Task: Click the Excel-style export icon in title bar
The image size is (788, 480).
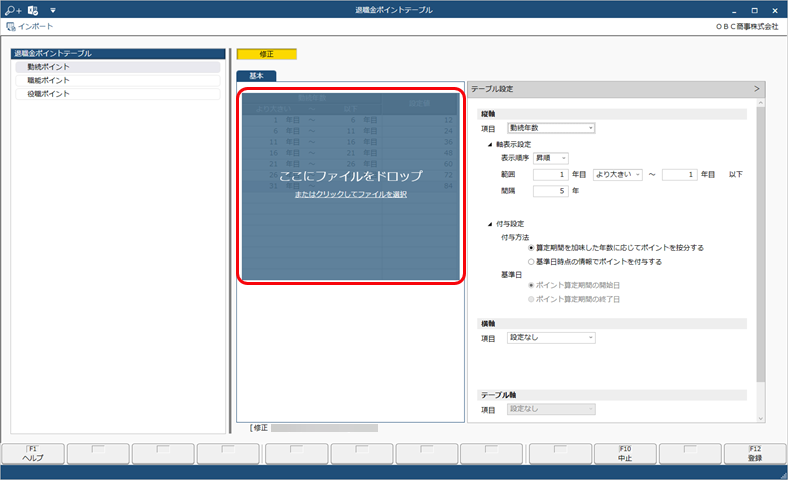Action: click(x=33, y=10)
